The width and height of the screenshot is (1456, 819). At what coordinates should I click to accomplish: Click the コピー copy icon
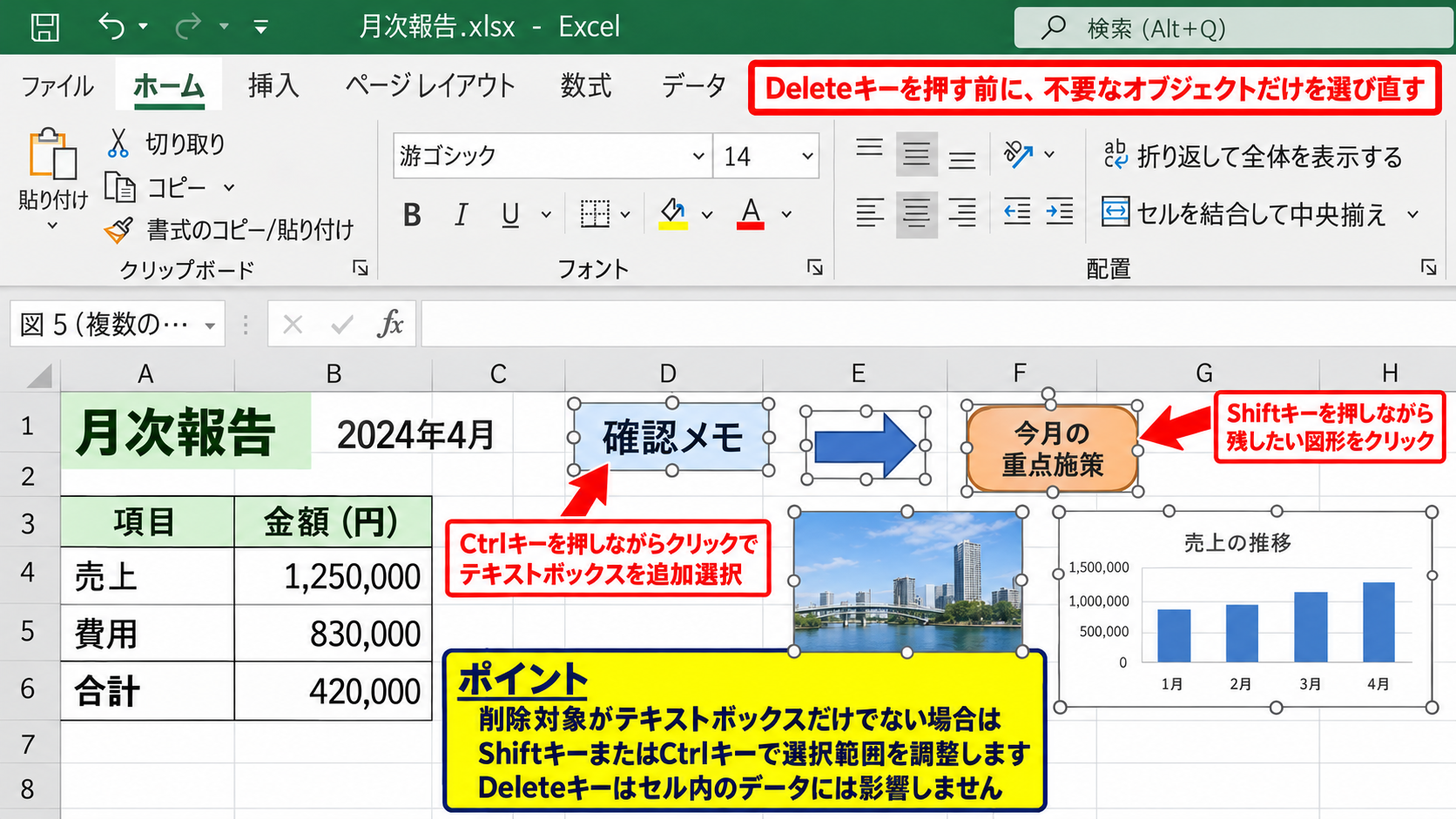[120, 187]
